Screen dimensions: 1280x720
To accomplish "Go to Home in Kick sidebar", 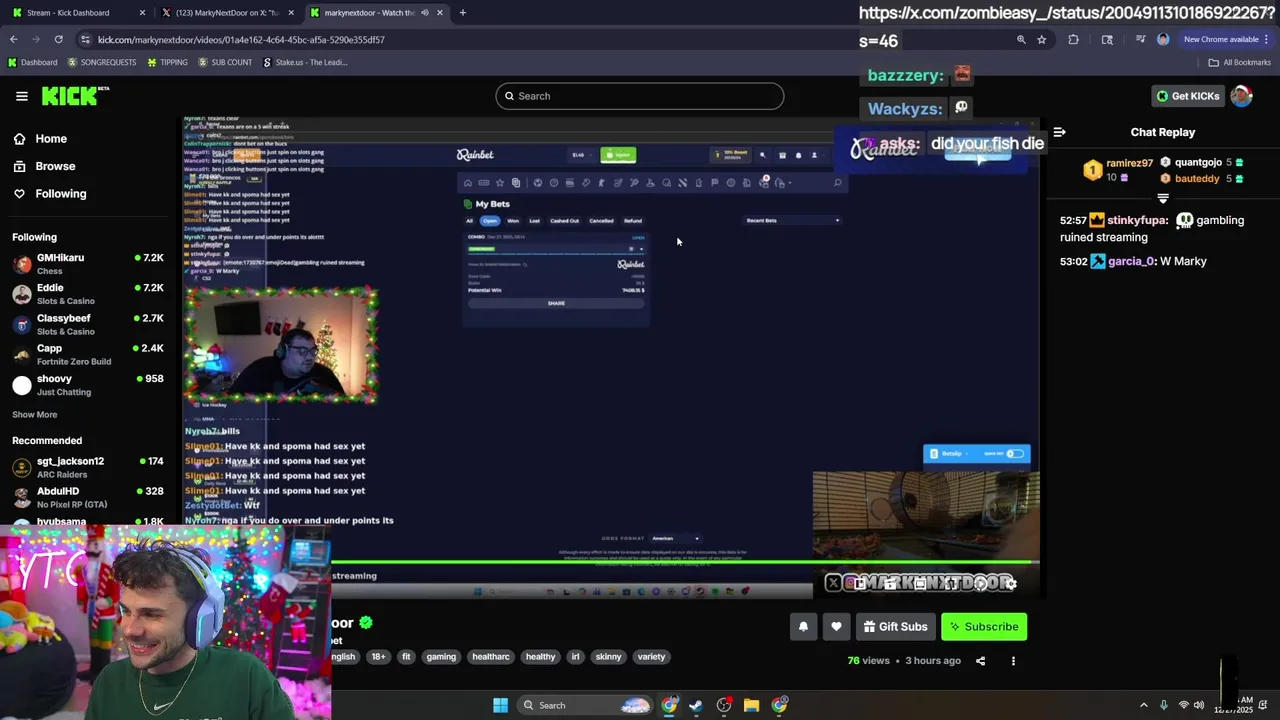I will coord(51,139).
